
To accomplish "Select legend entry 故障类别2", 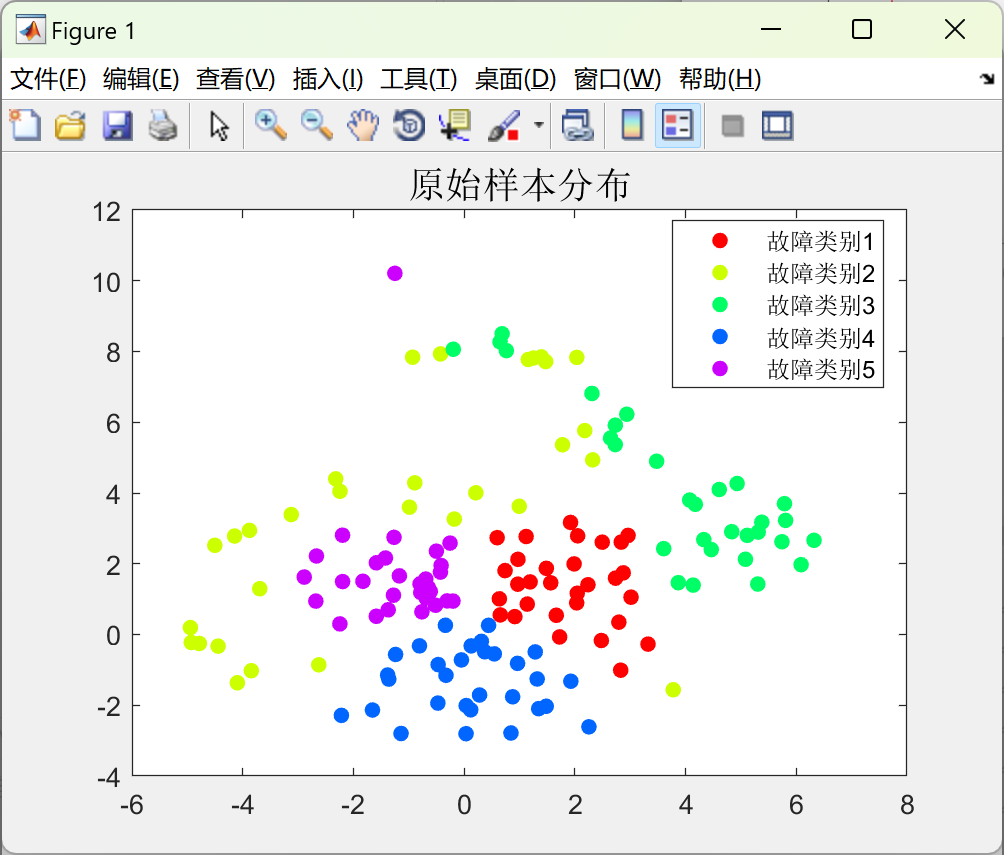I will pos(821,273).
